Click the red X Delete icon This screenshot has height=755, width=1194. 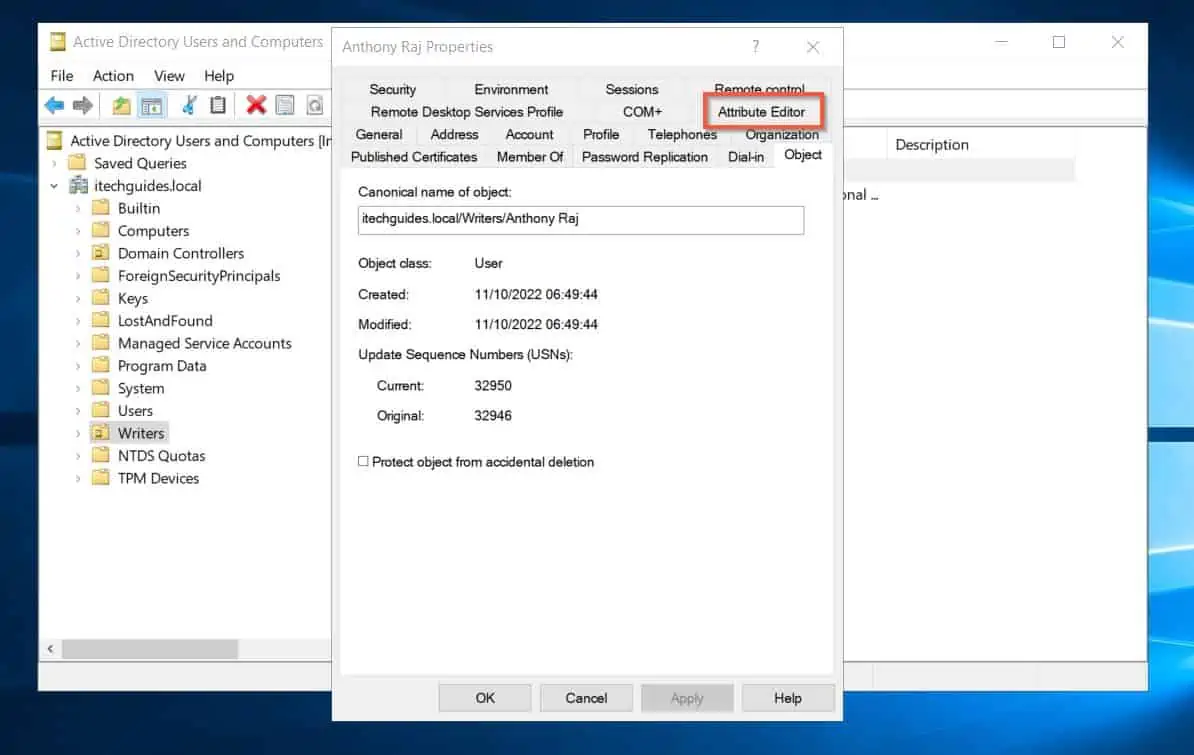pyautogui.click(x=256, y=105)
